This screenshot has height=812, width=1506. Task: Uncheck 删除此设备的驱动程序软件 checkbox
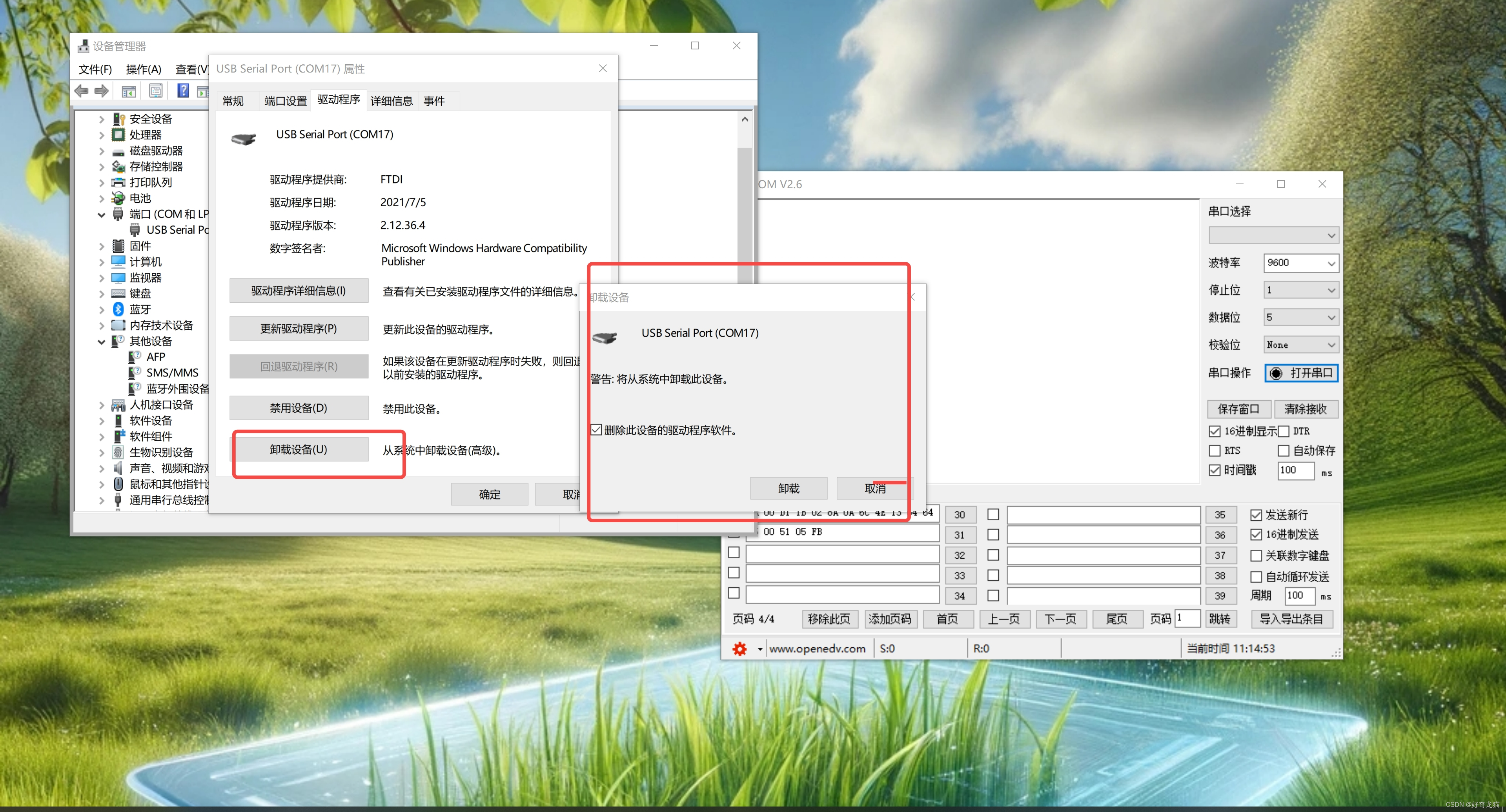pyautogui.click(x=596, y=430)
